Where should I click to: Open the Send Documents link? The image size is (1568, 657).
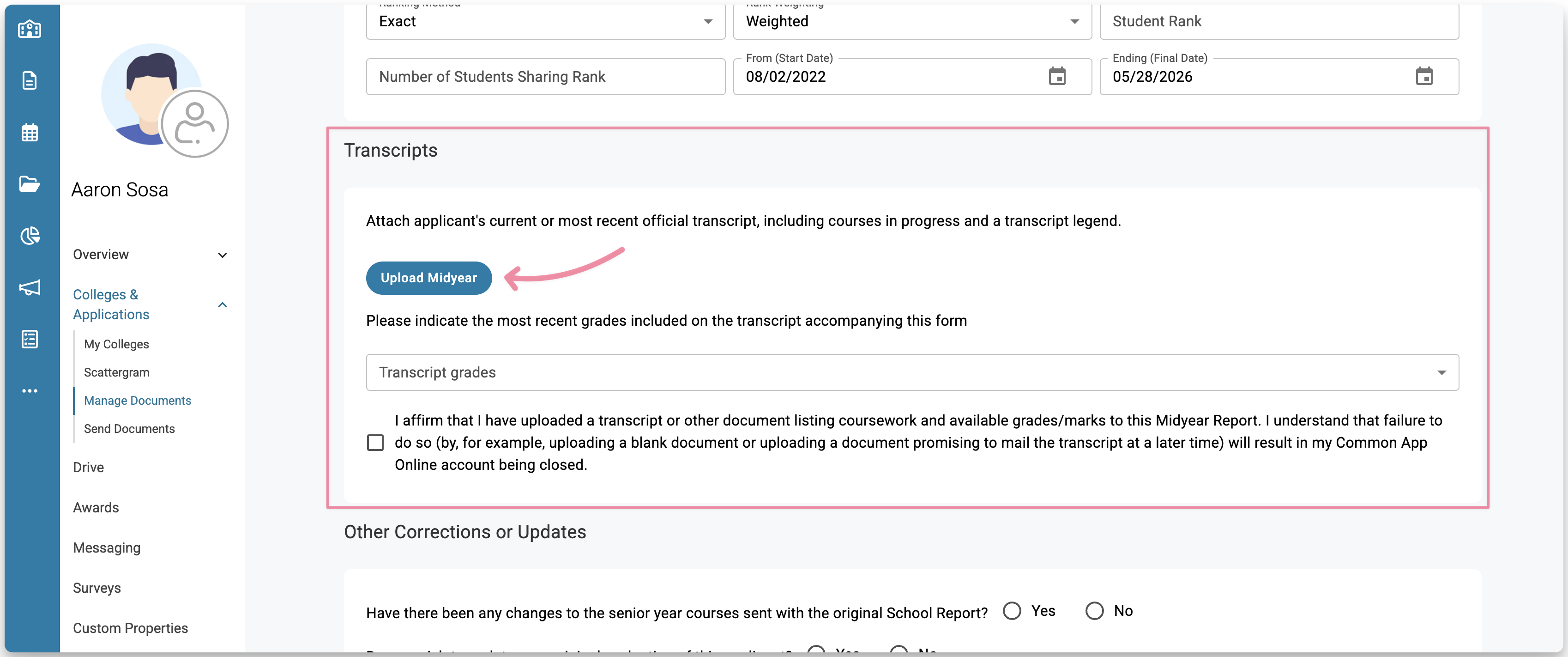[129, 429]
